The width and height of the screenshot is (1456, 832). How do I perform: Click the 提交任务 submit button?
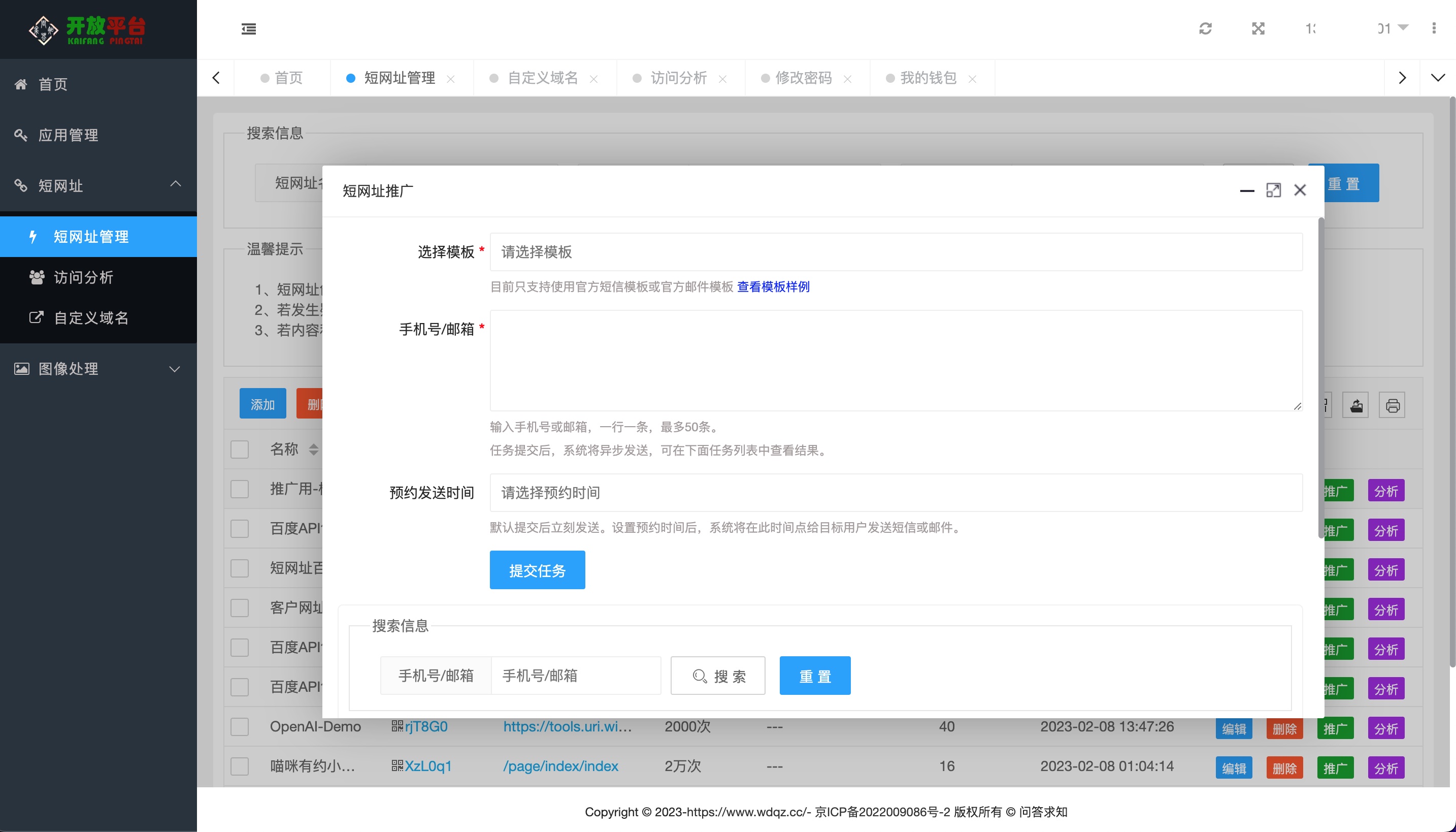coord(537,570)
